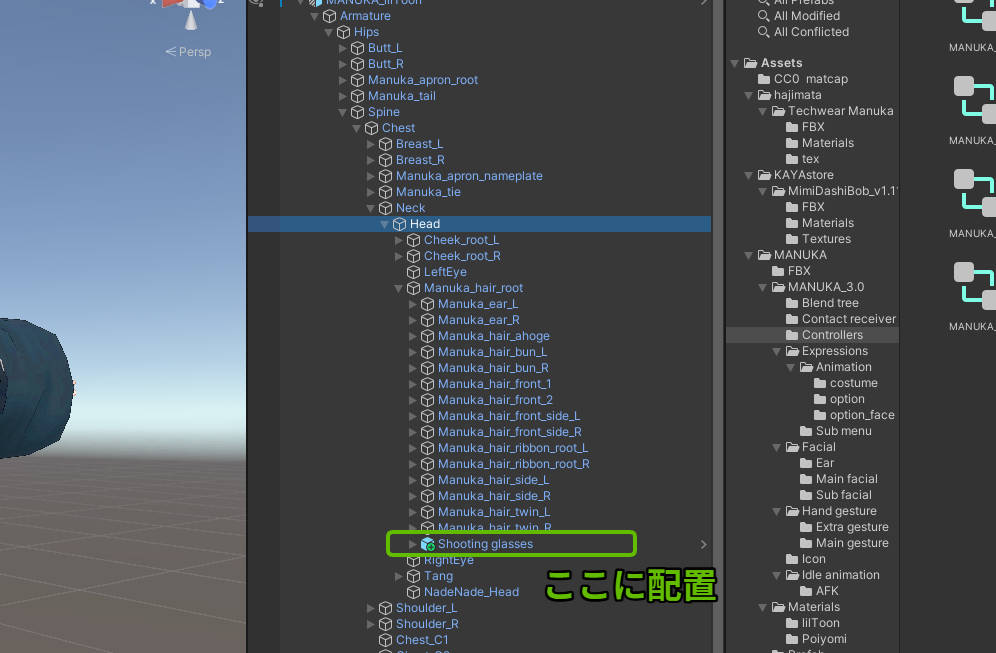Click the cube icon beside Head
Image resolution: width=996 pixels, height=653 pixels.
(x=399, y=224)
